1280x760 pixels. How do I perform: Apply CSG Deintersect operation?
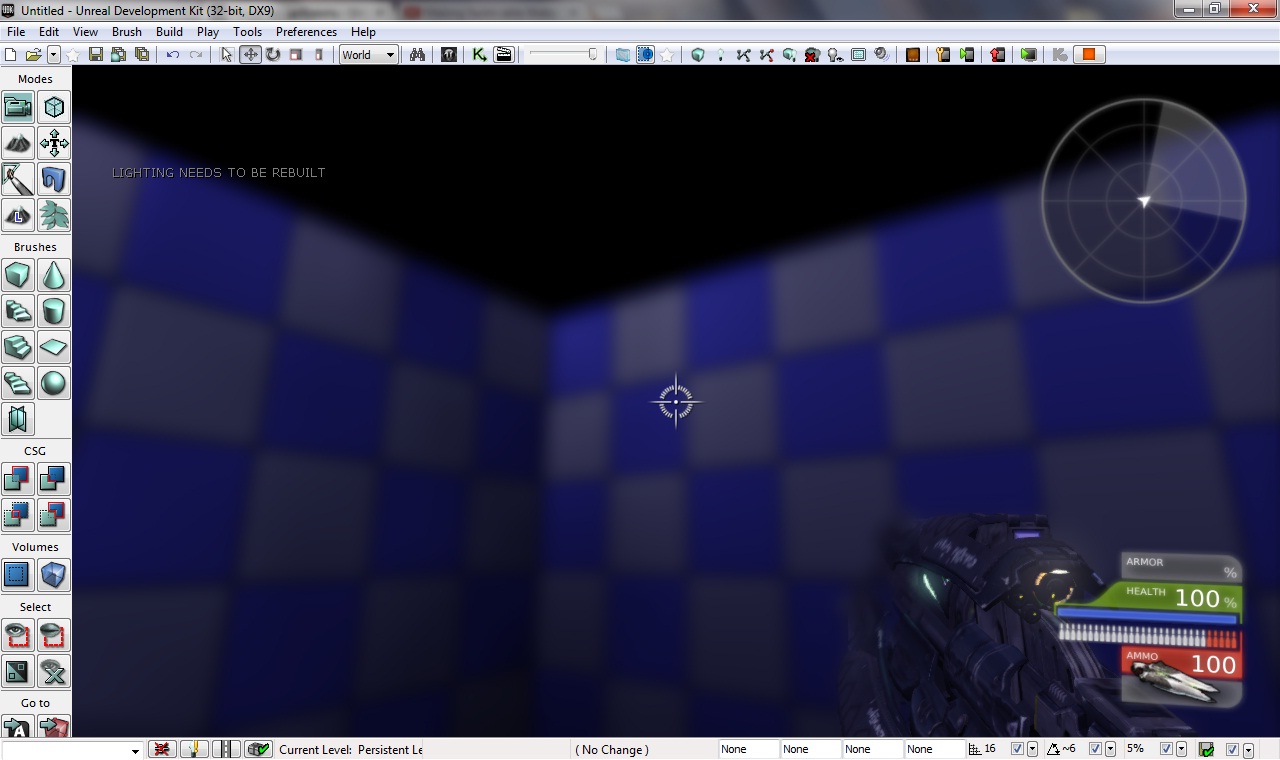[54, 515]
